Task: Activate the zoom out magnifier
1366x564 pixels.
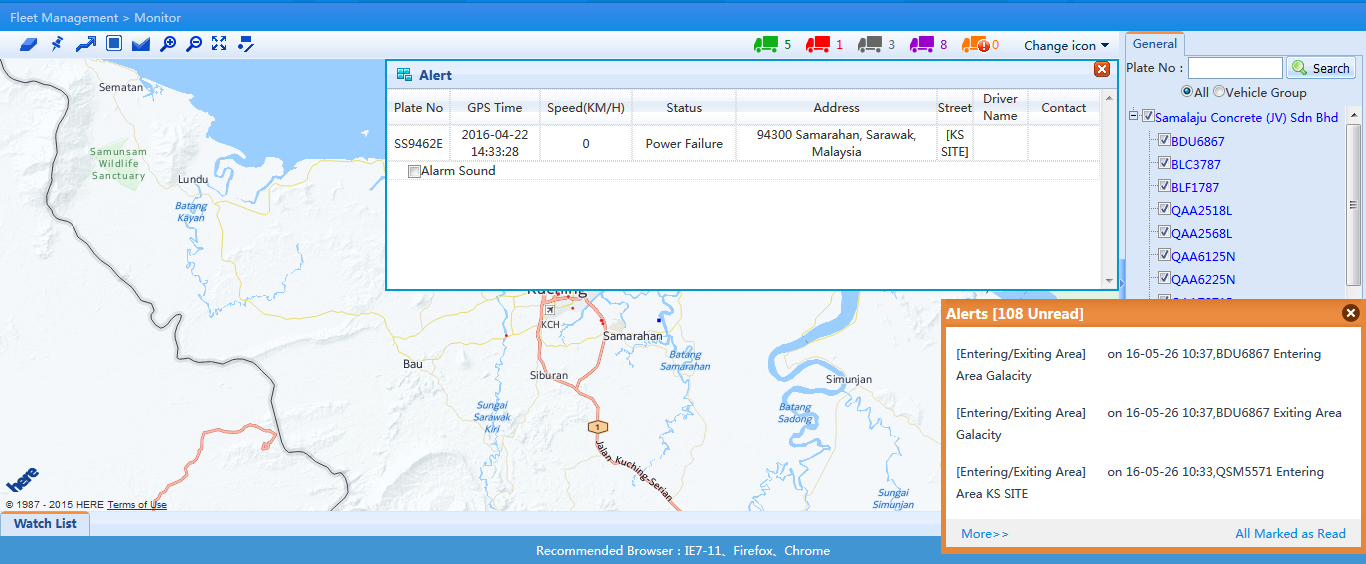Action: (x=194, y=44)
